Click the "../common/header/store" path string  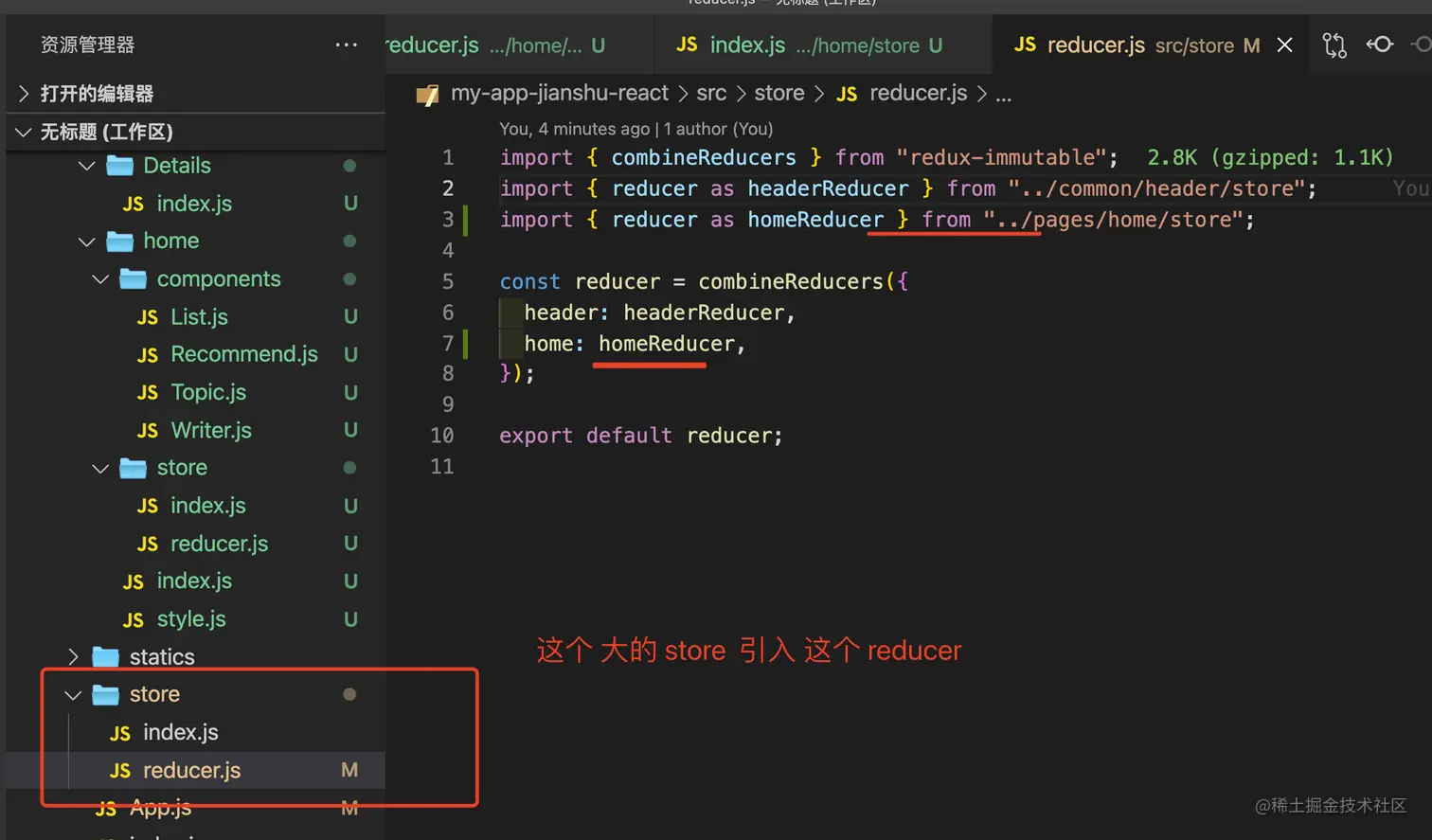(1156, 188)
